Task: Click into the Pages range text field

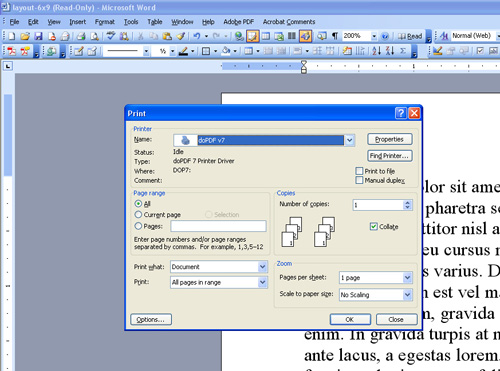Action: [218, 226]
